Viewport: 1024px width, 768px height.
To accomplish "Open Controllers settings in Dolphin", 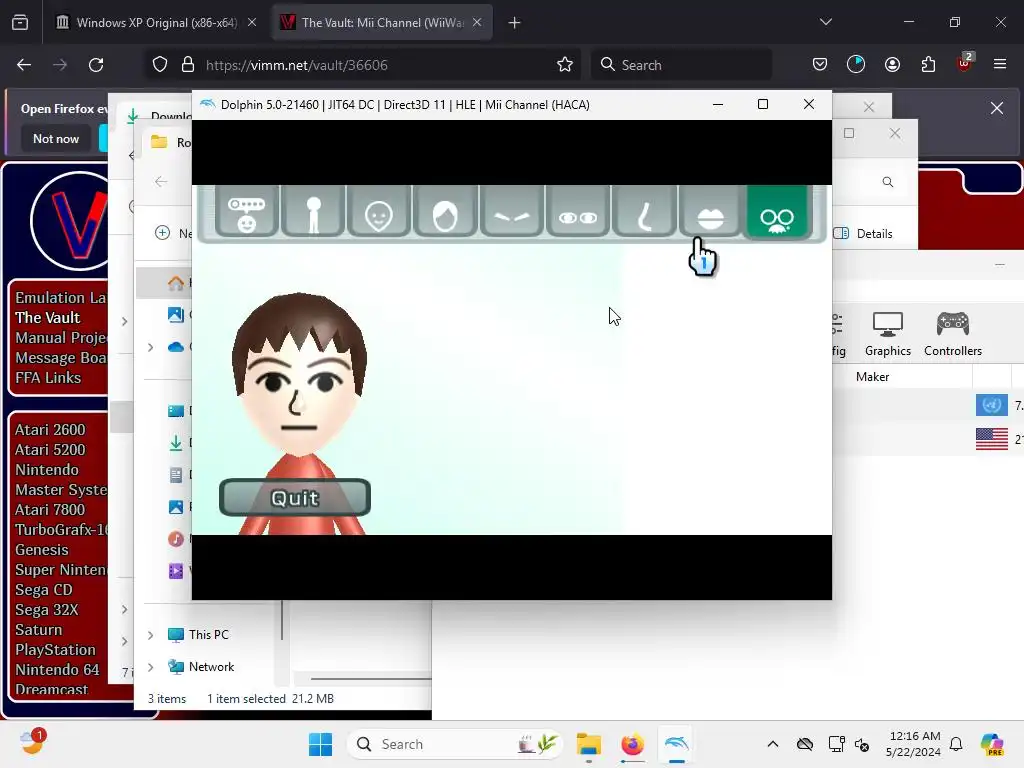I will [x=953, y=334].
